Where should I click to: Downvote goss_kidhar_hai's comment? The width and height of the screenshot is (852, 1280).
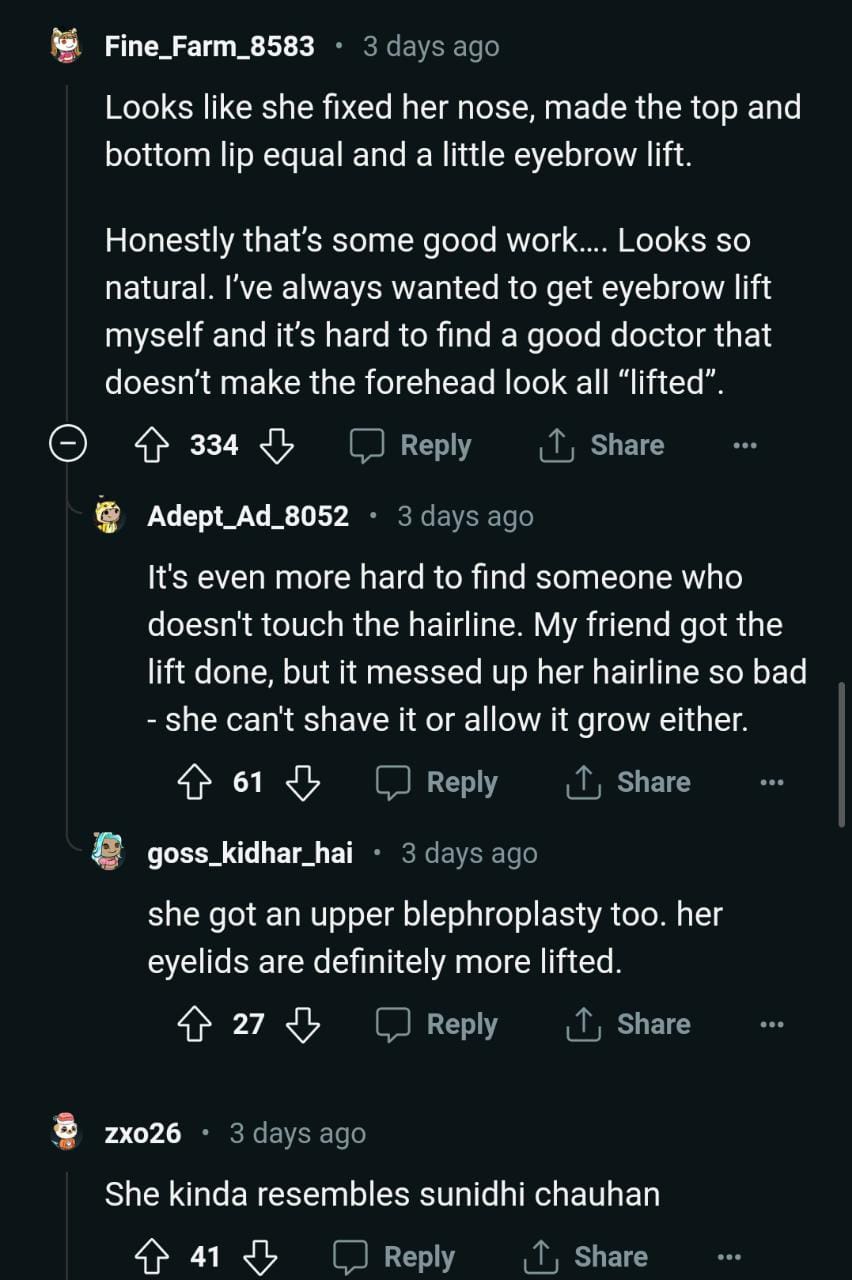(302, 1025)
